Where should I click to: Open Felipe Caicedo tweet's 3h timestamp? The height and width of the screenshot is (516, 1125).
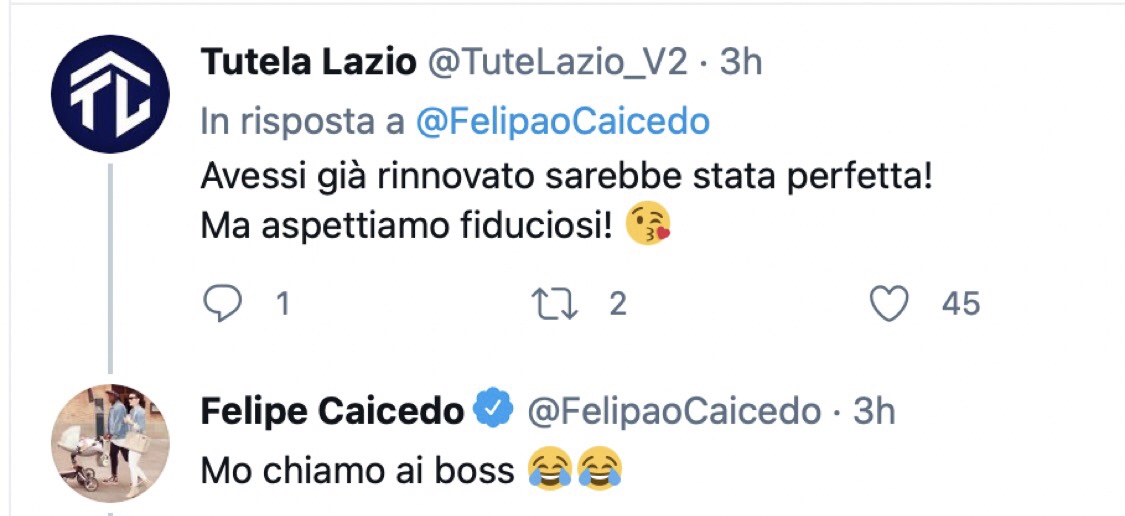click(x=874, y=410)
